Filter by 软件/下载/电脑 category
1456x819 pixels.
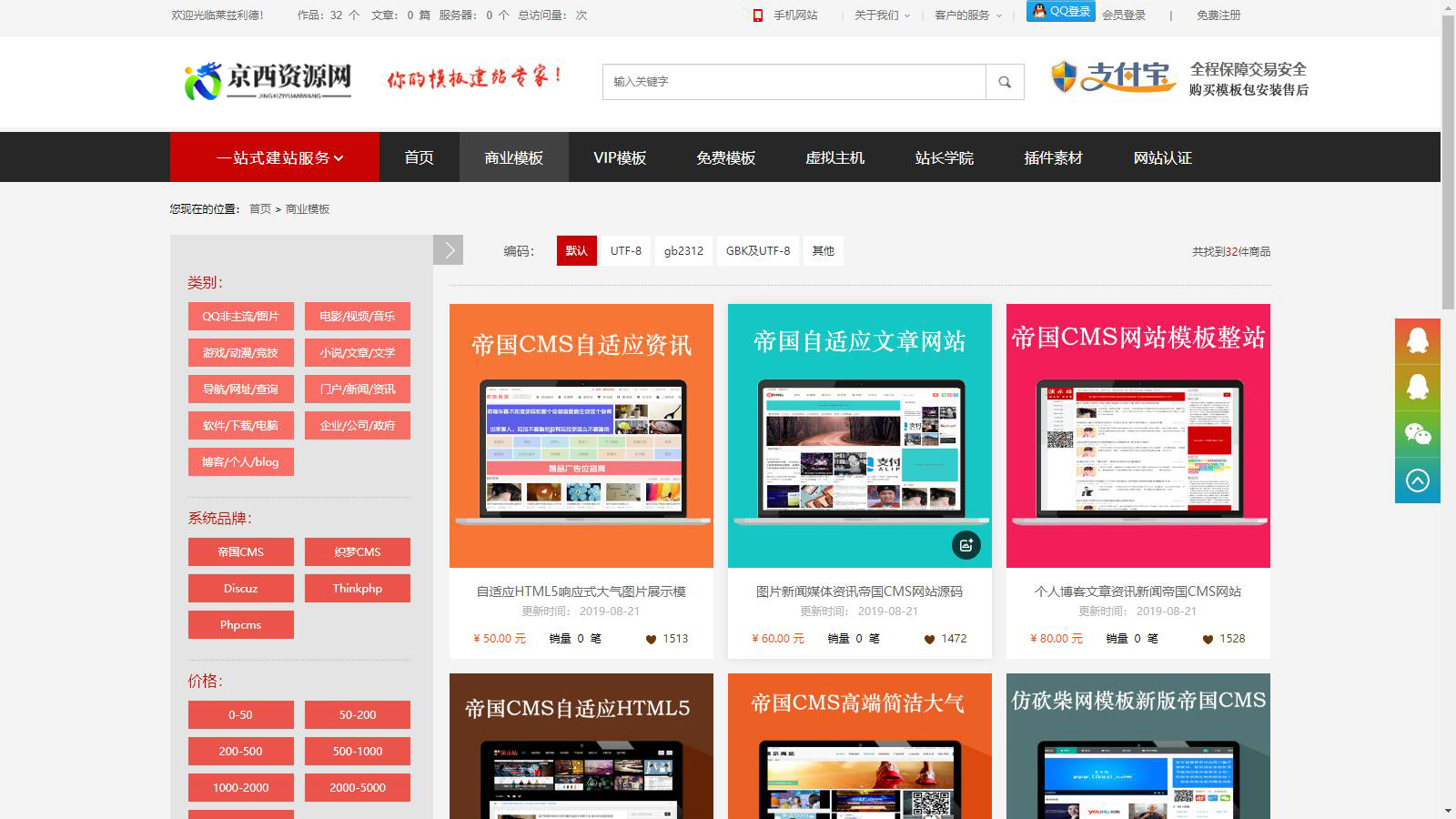(241, 426)
